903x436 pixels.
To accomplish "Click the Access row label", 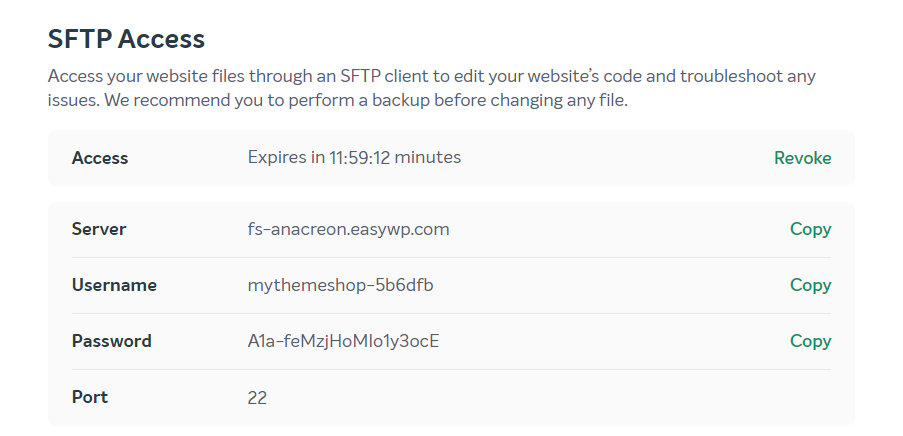I will point(100,158).
